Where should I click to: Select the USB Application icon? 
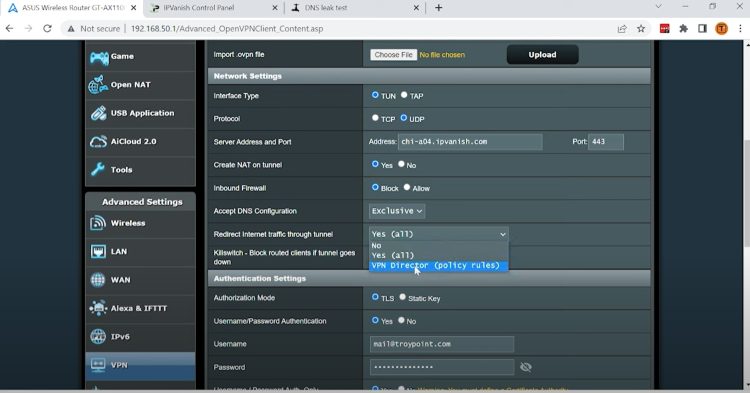point(99,113)
